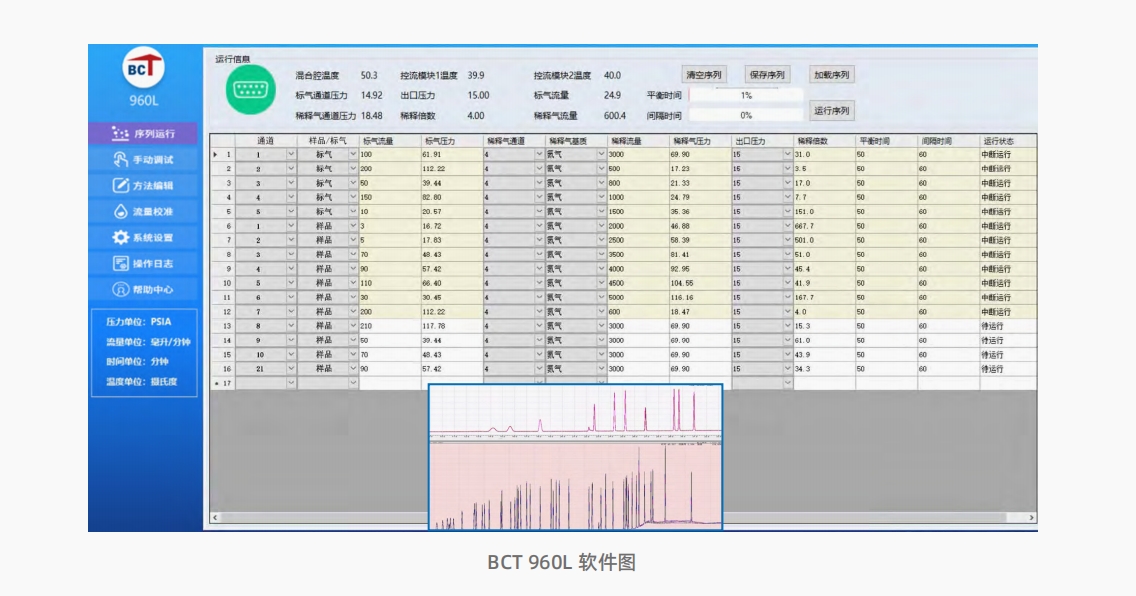The width and height of the screenshot is (1136, 596).
Task: Go to 帮助中心 in the sidebar
Action: click(143, 290)
